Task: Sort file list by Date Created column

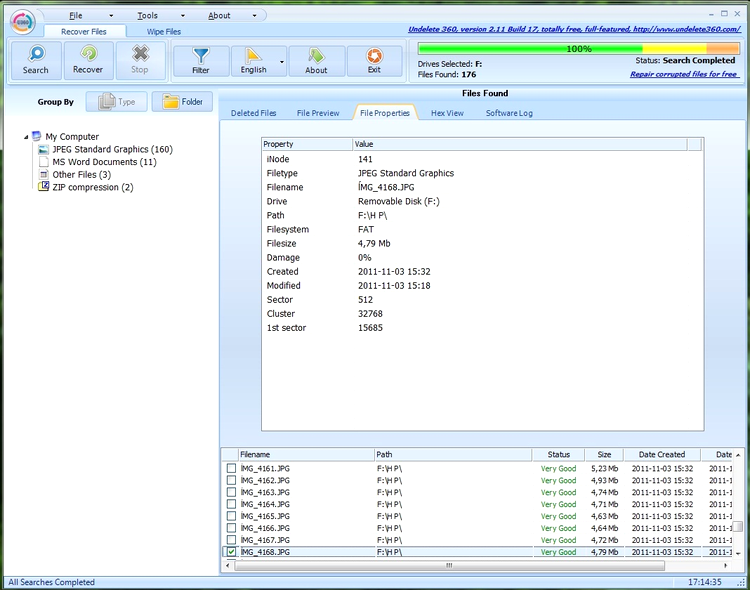Action: pyautogui.click(x=662, y=455)
